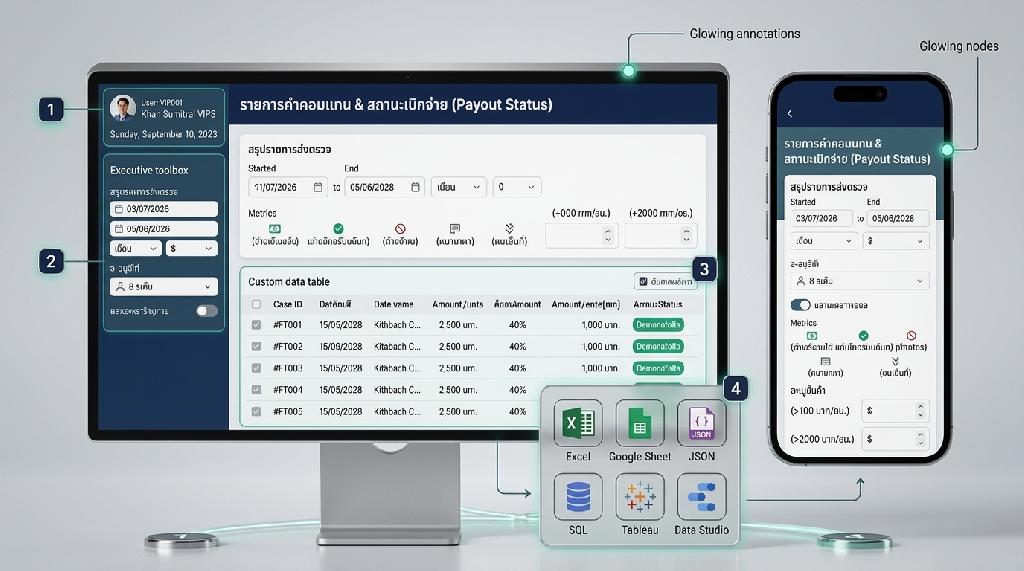The width and height of the screenshot is (1024, 571).
Task: Expand the 8 levels dropdown in sidebar
Action: pyautogui.click(x=164, y=287)
